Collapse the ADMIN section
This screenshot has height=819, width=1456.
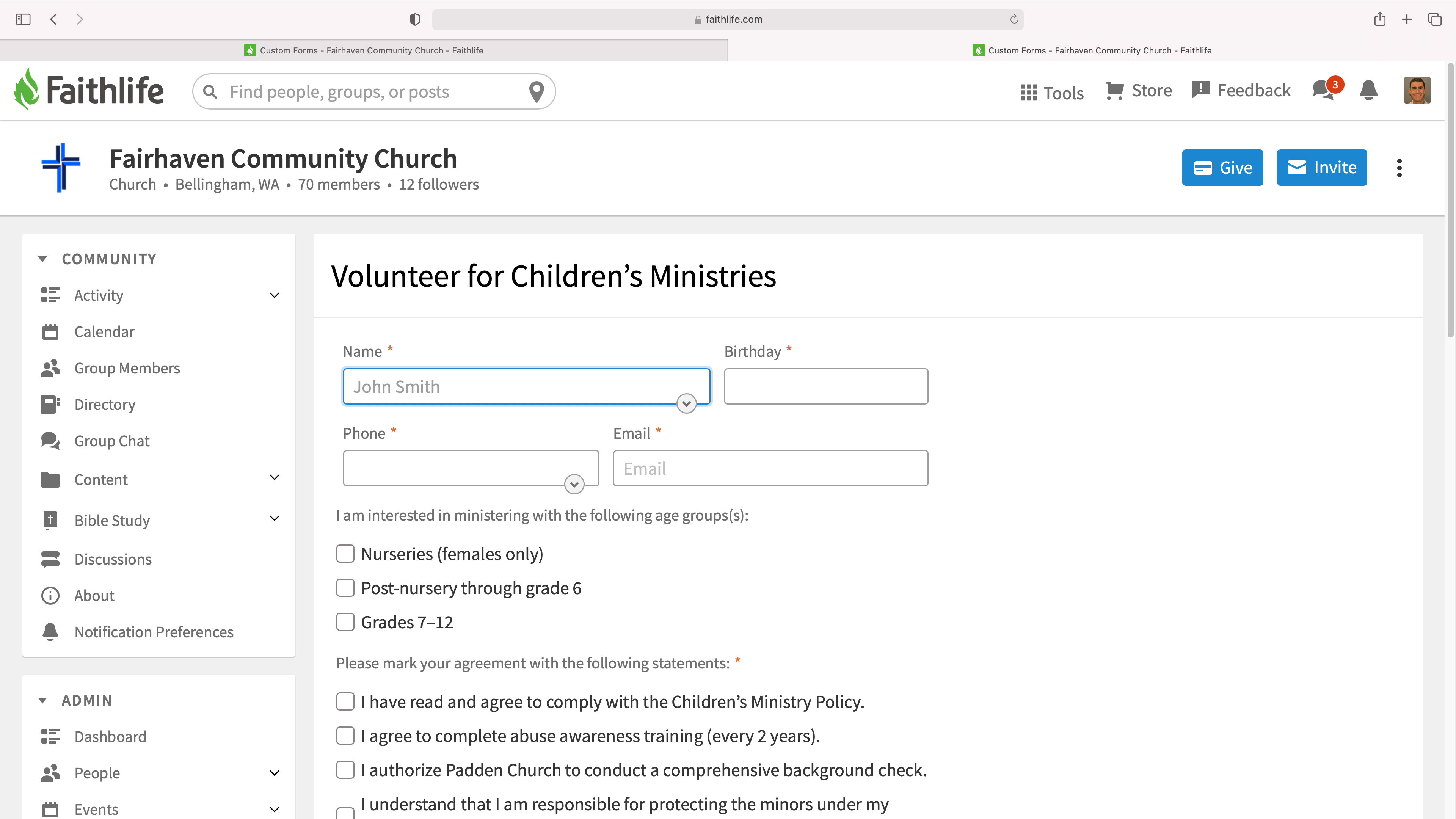pyautogui.click(x=42, y=700)
